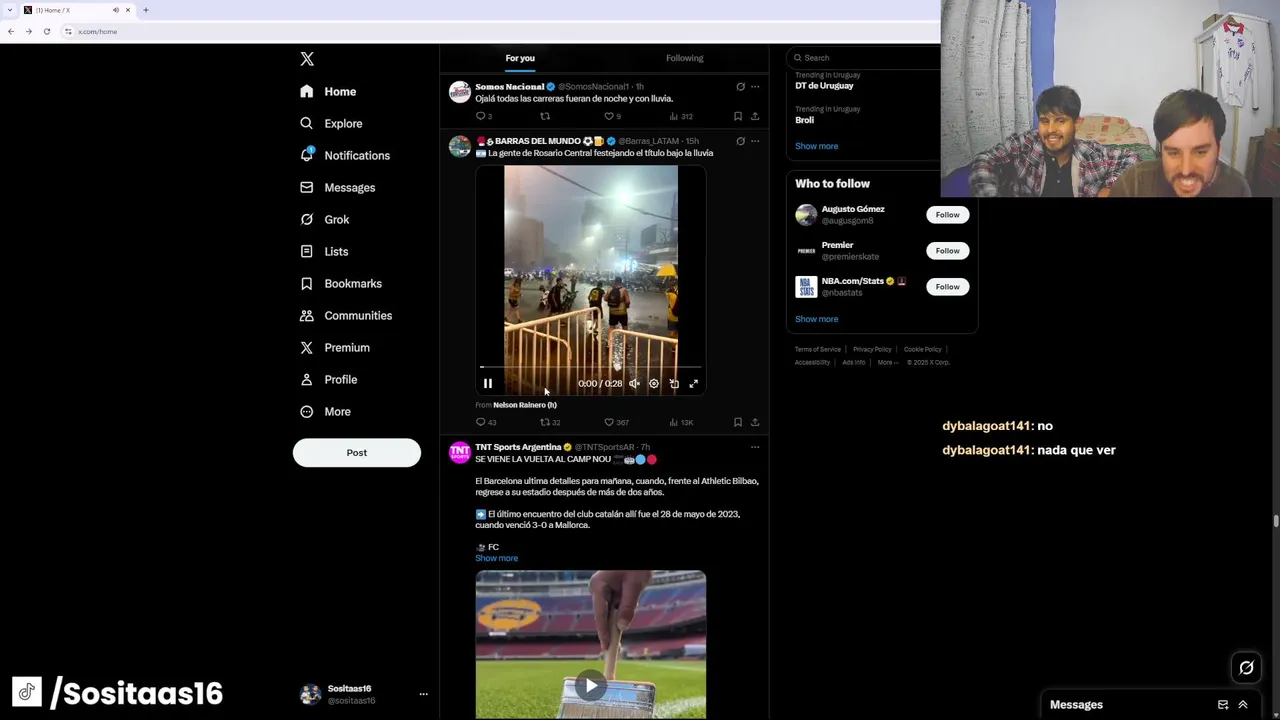Open Grok explain on Barras del Mundo post
Viewport: 1280px width, 720px height.
740,141
